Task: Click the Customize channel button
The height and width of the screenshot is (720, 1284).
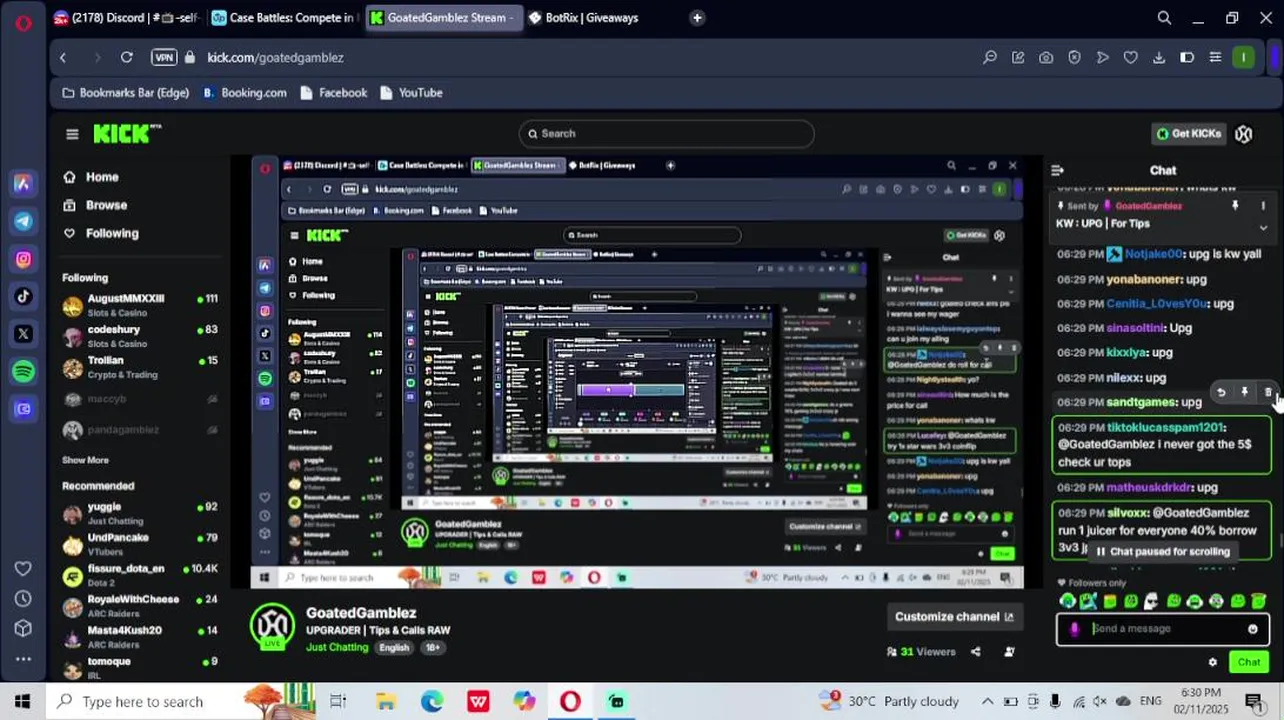Action: coord(954,616)
